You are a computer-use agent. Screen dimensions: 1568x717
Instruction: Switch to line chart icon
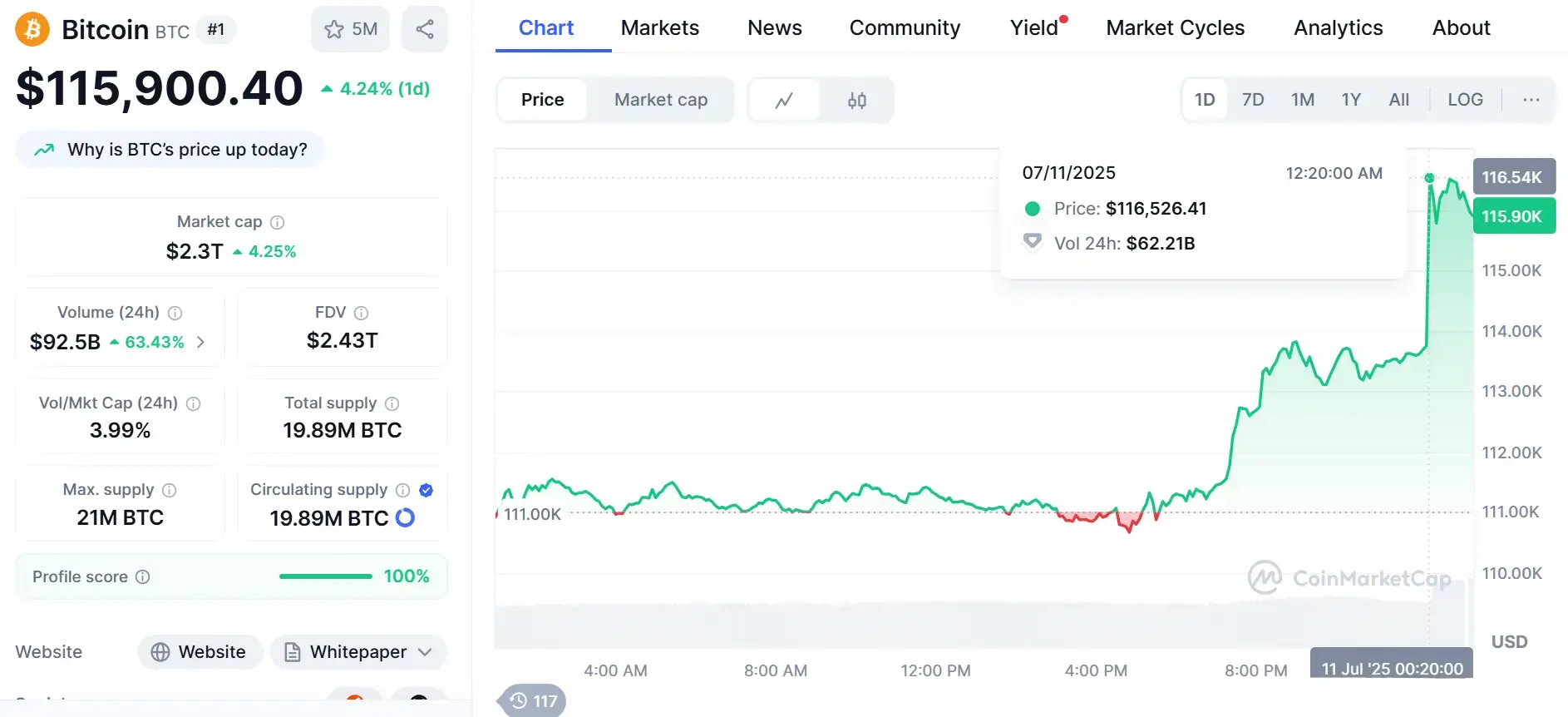[784, 100]
